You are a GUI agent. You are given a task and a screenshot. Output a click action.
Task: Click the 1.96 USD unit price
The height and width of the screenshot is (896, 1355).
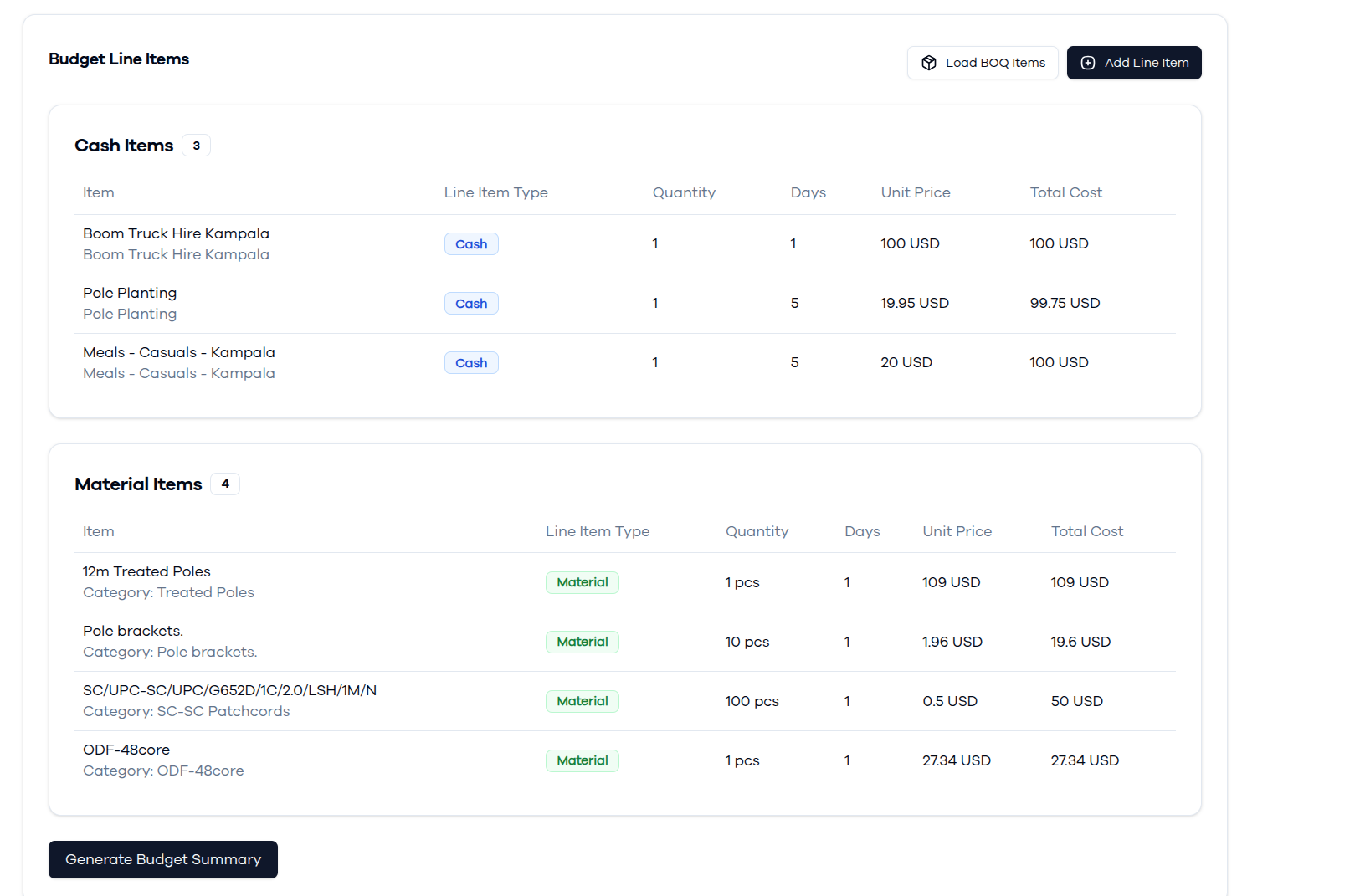[x=952, y=642]
